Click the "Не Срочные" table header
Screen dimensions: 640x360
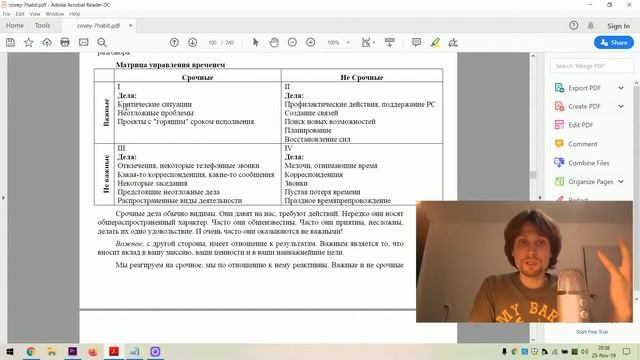[362, 77]
